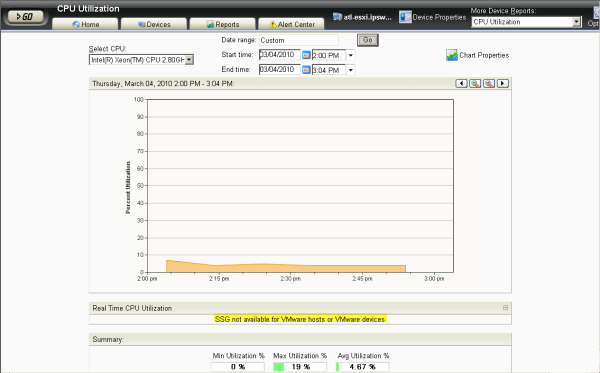Viewport: 600px width, 373px height.
Task: Click the Start time date field
Action: click(280, 55)
